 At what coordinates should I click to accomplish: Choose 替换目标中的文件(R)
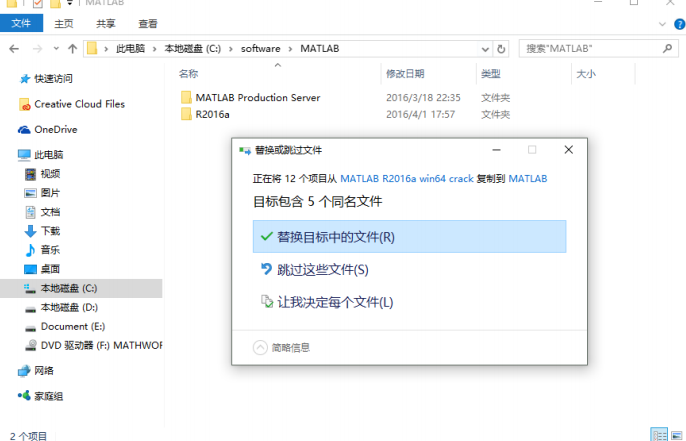[409, 237]
